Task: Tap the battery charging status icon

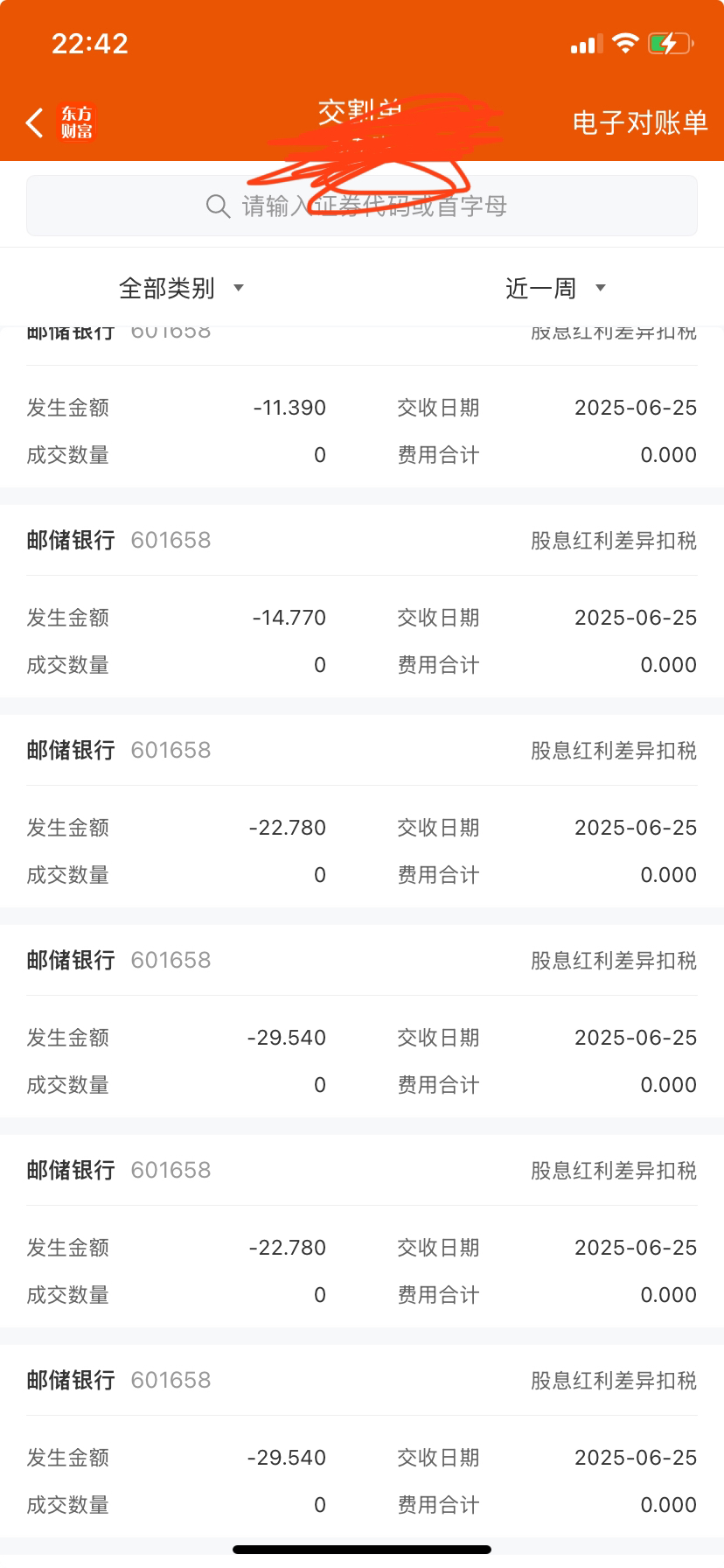Action: [x=671, y=43]
